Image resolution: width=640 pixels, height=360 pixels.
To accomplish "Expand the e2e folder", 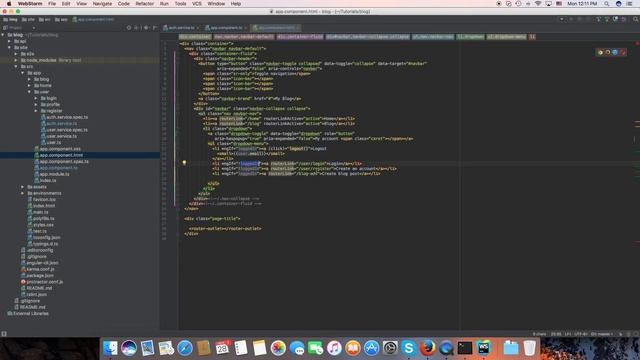I will pyautogui.click(x=16, y=54).
